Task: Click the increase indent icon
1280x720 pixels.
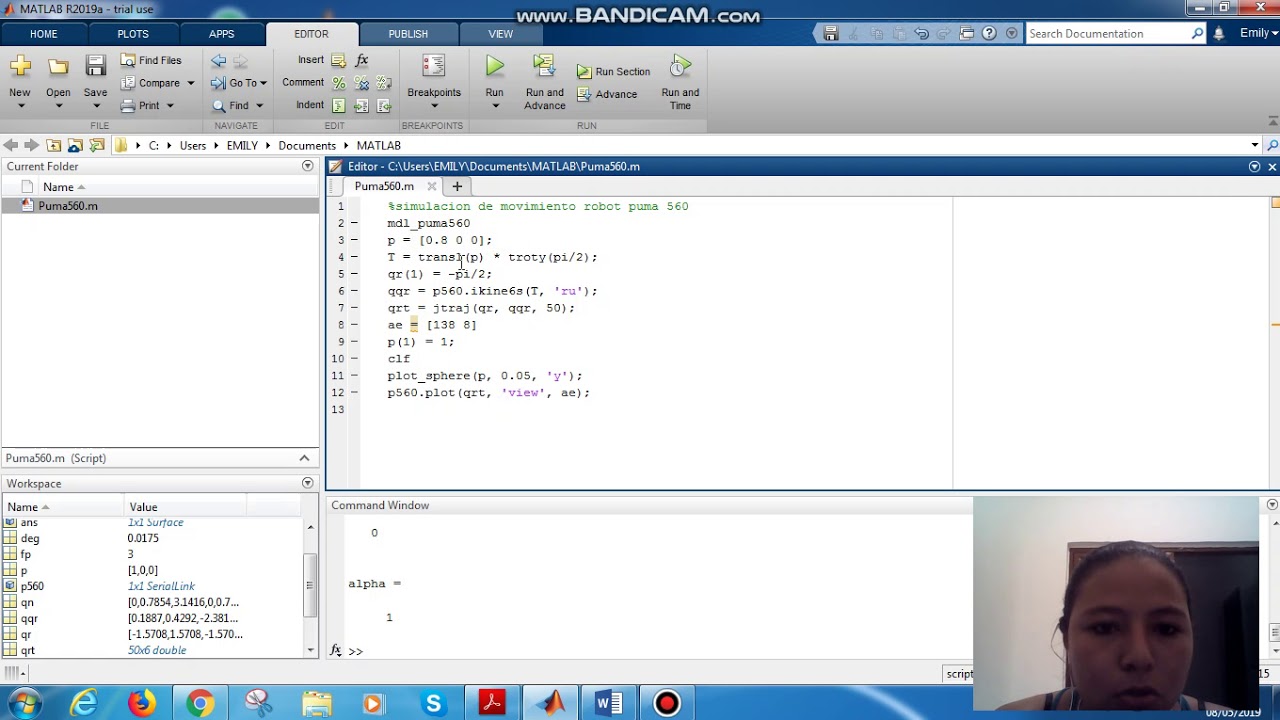Action: [x=361, y=106]
